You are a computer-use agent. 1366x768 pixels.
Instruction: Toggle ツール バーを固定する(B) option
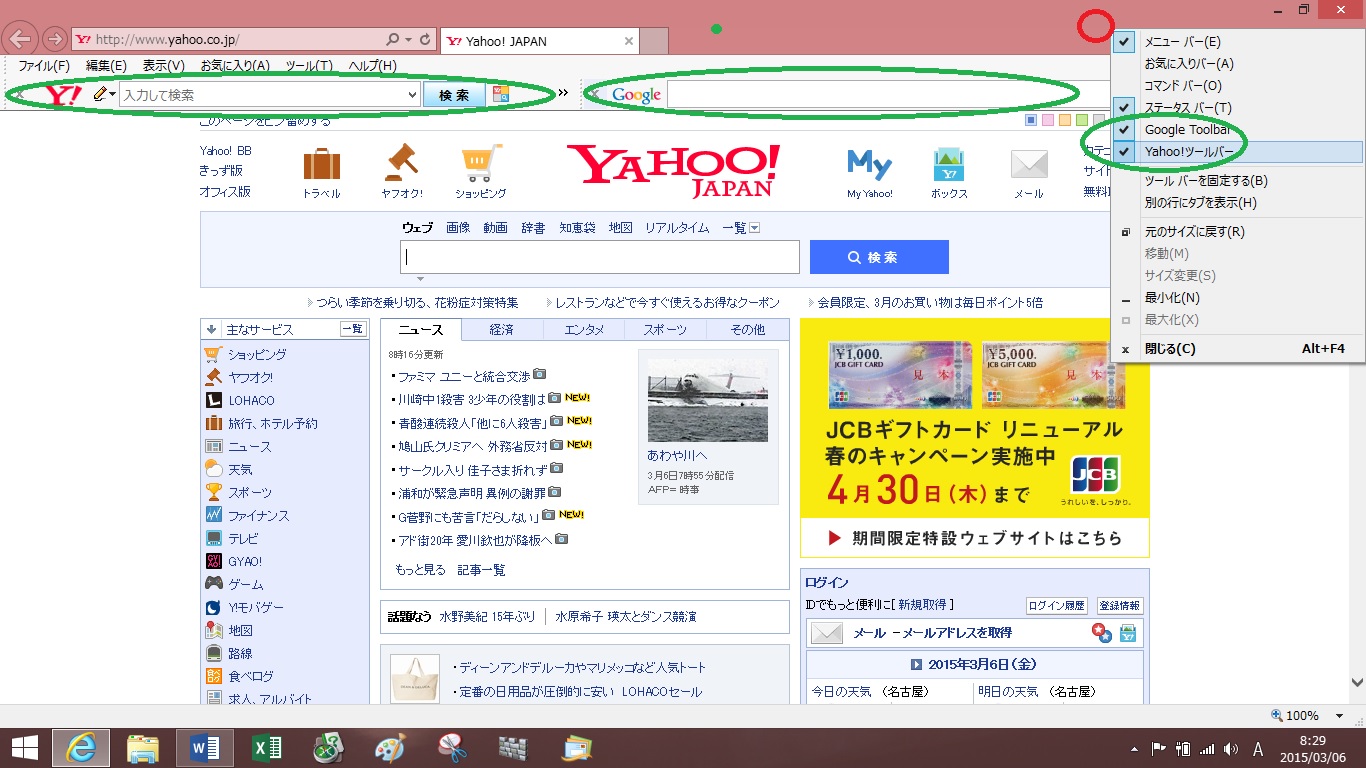[1237, 181]
